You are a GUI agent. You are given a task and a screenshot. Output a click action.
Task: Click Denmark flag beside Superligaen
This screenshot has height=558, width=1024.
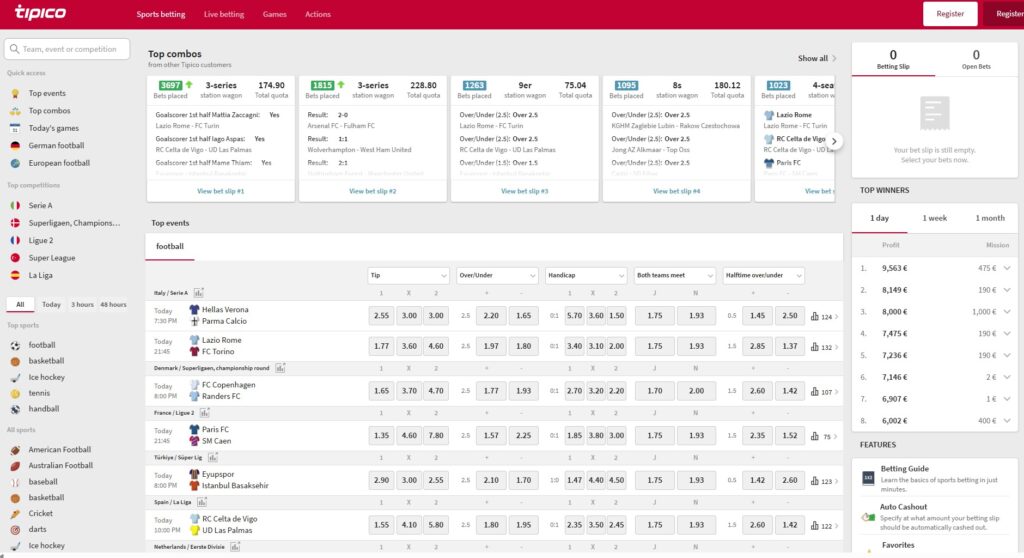pyautogui.click(x=15, y=223)
